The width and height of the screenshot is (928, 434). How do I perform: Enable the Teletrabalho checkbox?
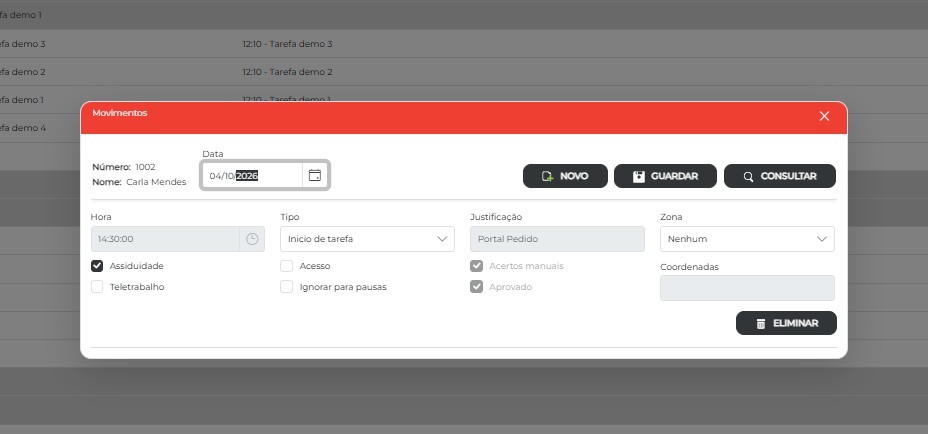97,287
